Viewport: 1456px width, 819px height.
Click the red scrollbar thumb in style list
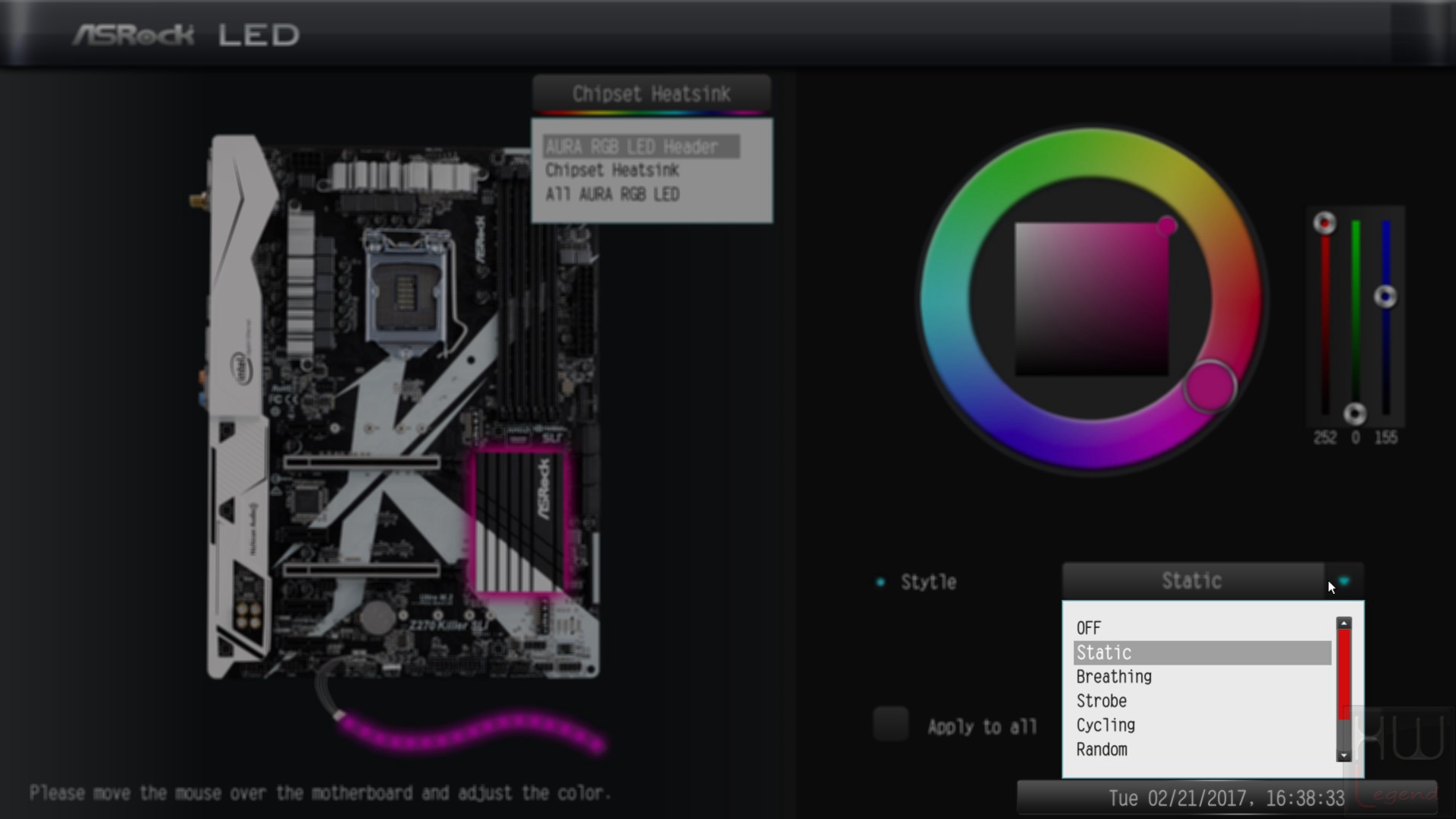click(x=1344, y=673)
